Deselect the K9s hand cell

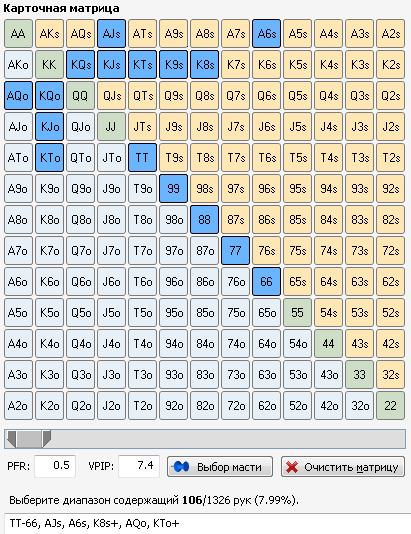pyautogui.click(x=173, y=64)
